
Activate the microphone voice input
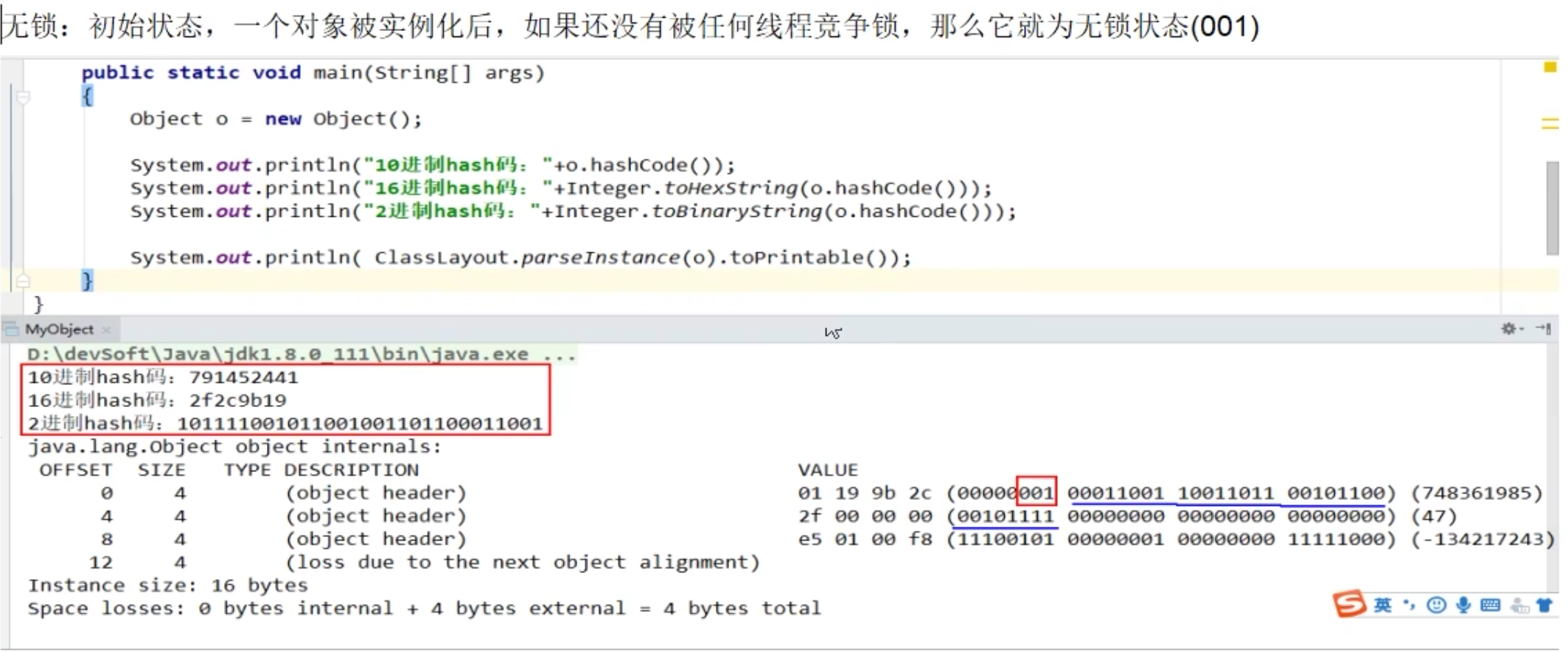click(1463, 606)
